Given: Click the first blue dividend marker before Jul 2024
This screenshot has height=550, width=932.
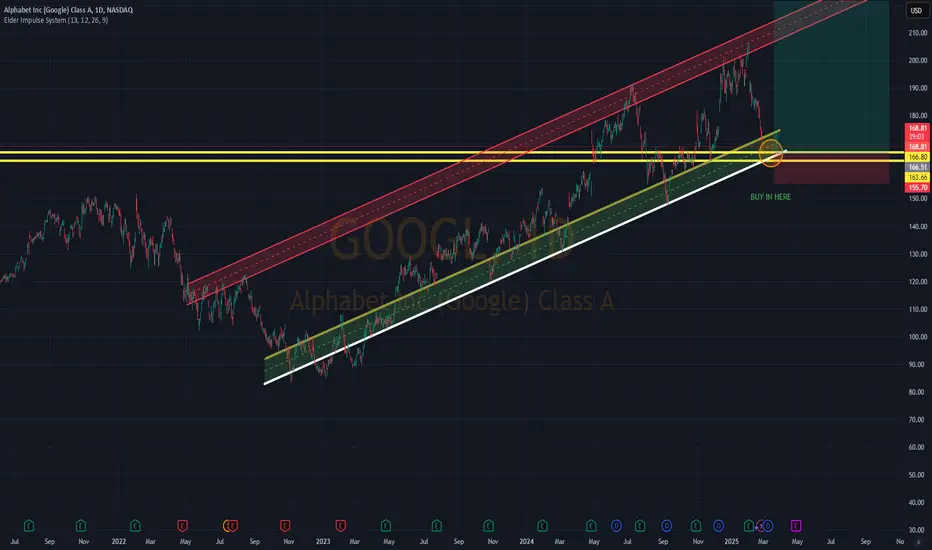Looking at the screenshot, I should (616, 526).
